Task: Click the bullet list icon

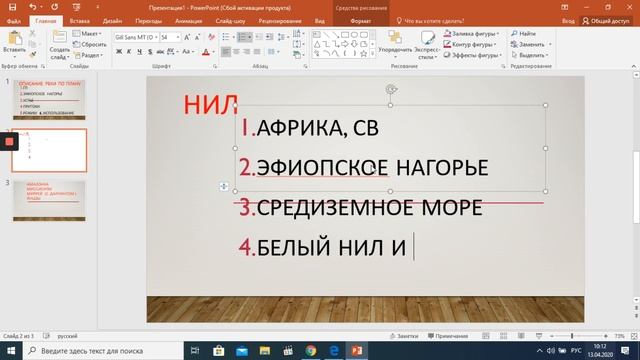Action: click(x=226, y=37)
